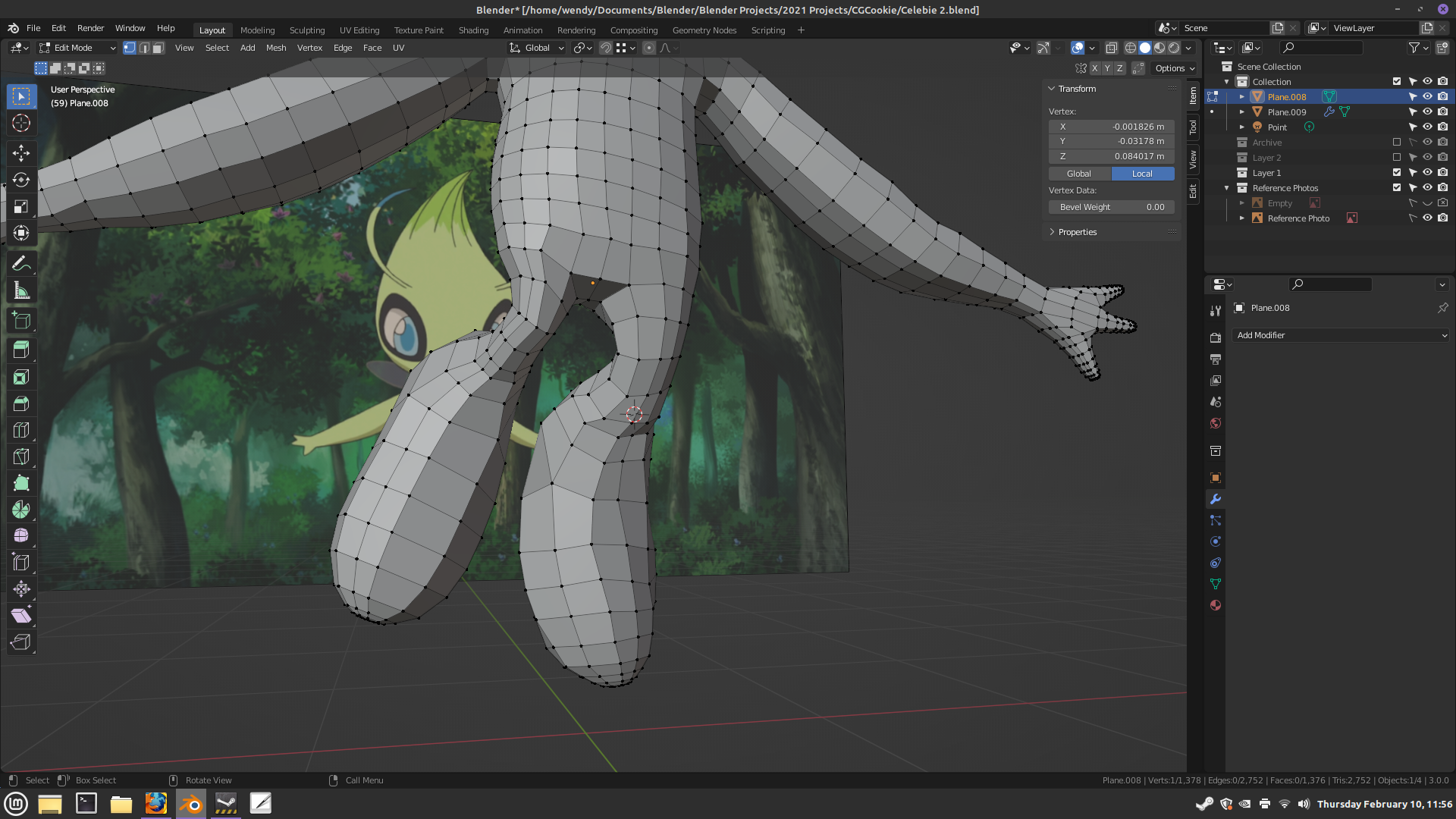Open the Modifier properties wrench tab

(x=1216, y=499)
